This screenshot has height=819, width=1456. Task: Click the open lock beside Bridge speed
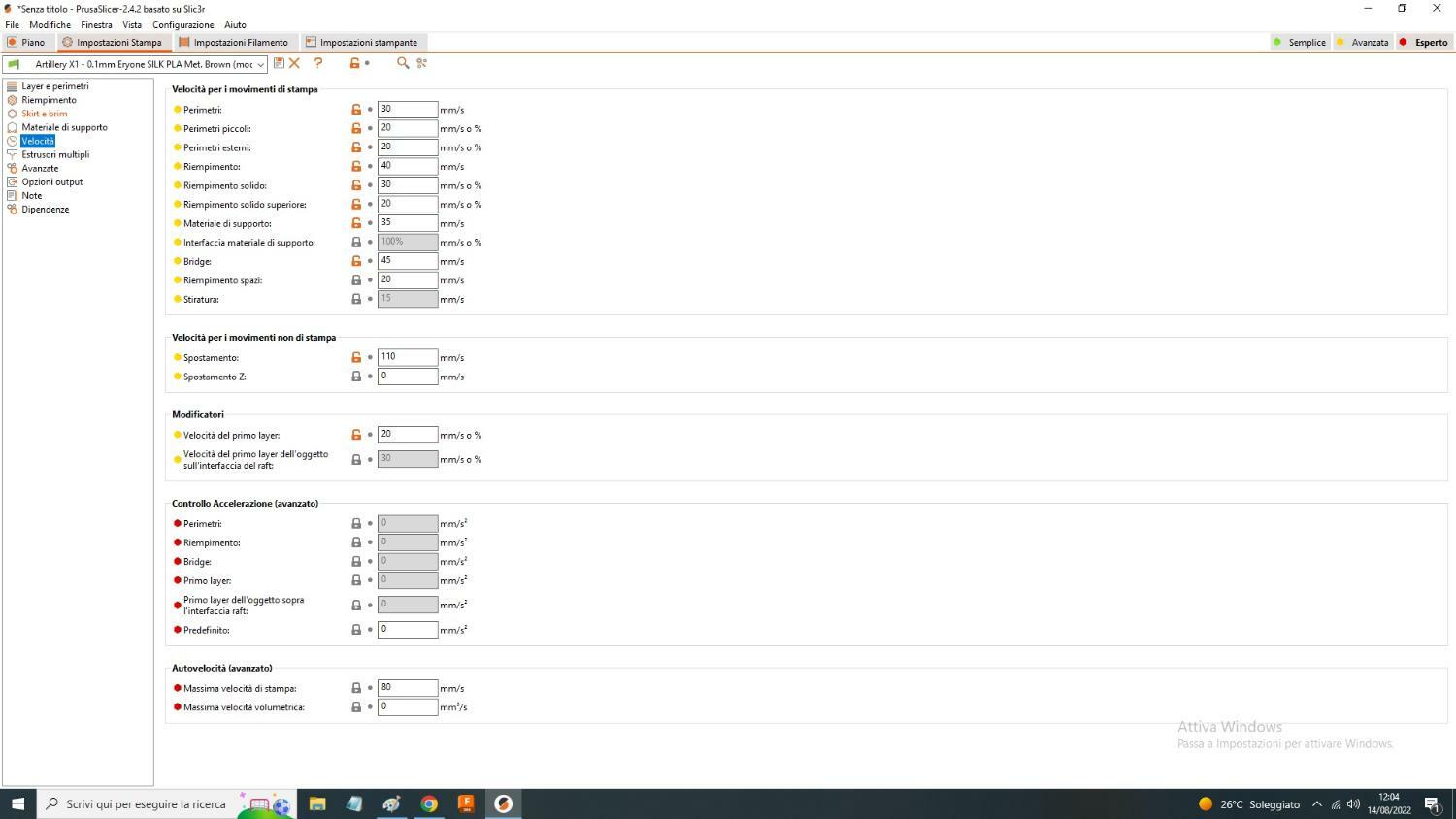click(x=356, y=261)
